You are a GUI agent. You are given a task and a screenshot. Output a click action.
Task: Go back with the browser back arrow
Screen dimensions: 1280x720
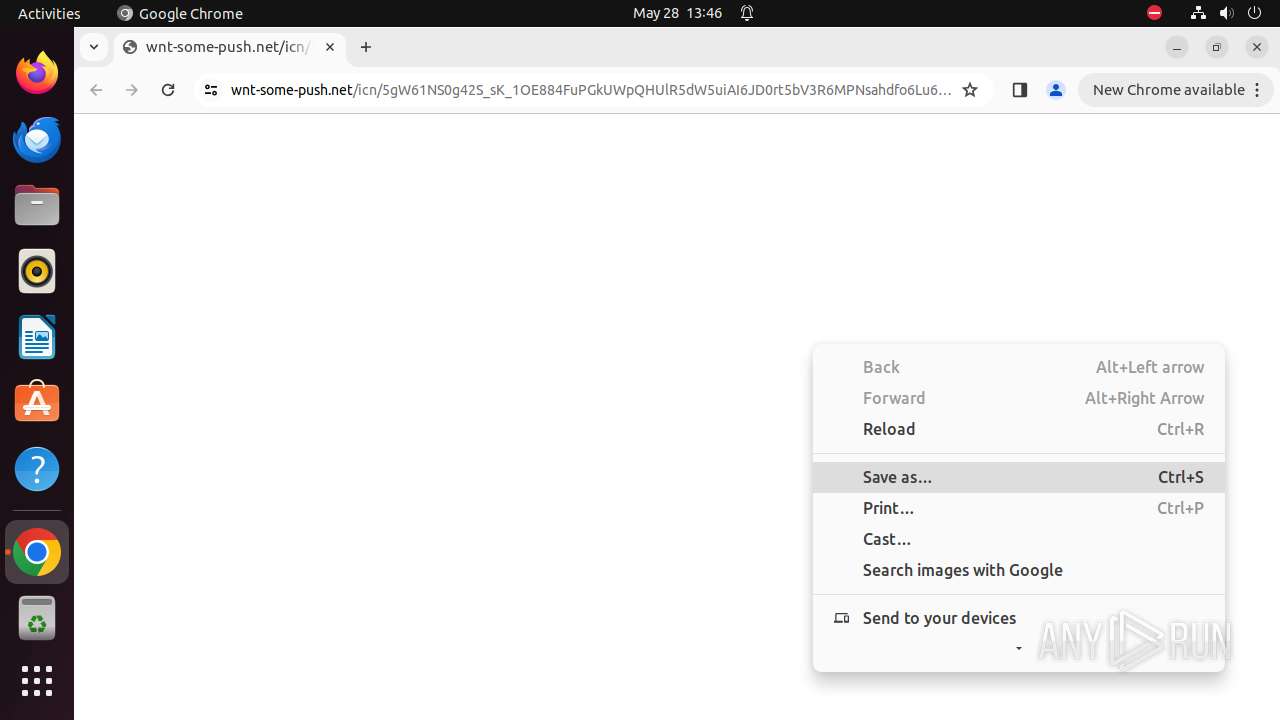click(96, 90)
